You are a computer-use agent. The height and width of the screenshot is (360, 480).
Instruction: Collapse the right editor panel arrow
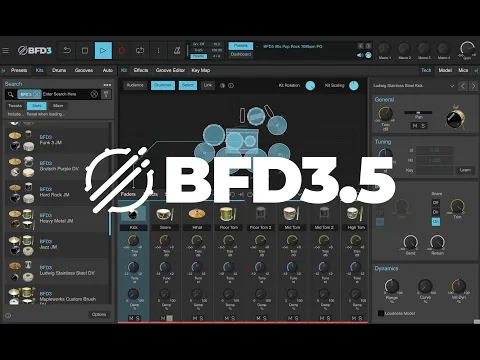coord(476,70)
